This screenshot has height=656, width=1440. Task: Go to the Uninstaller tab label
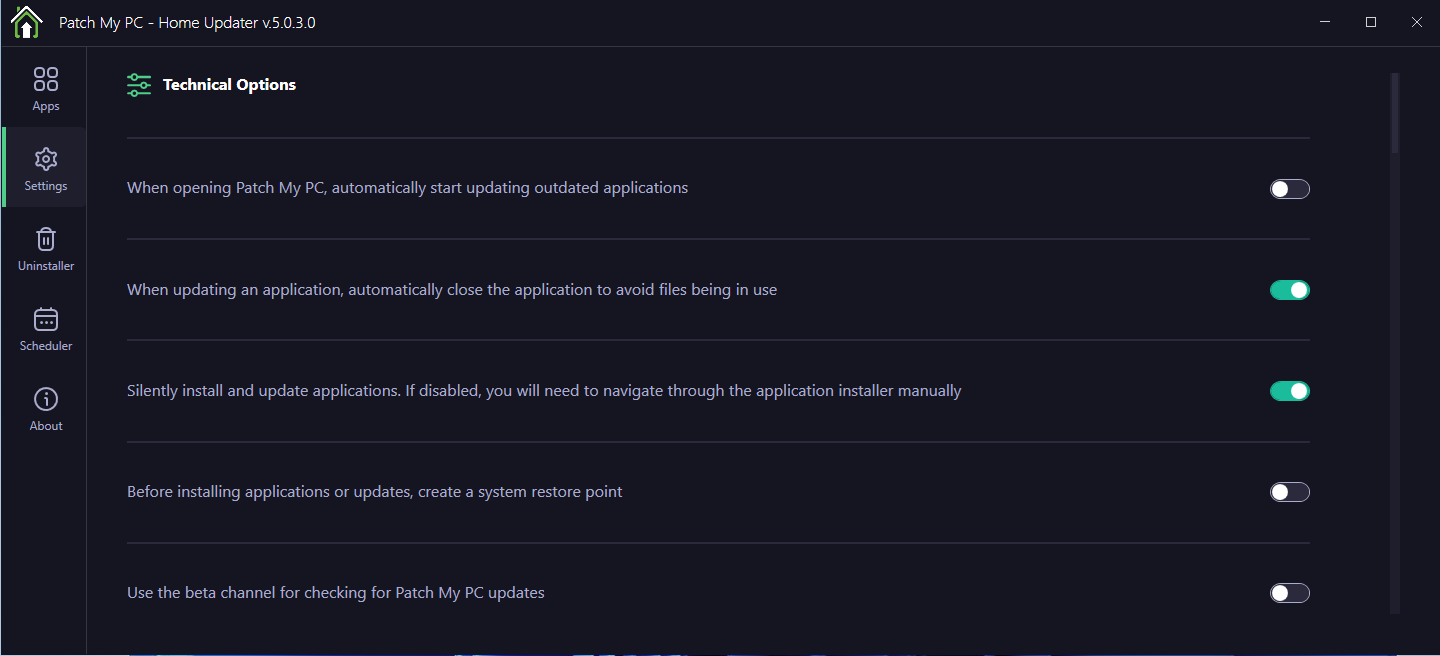coord(46,266)
